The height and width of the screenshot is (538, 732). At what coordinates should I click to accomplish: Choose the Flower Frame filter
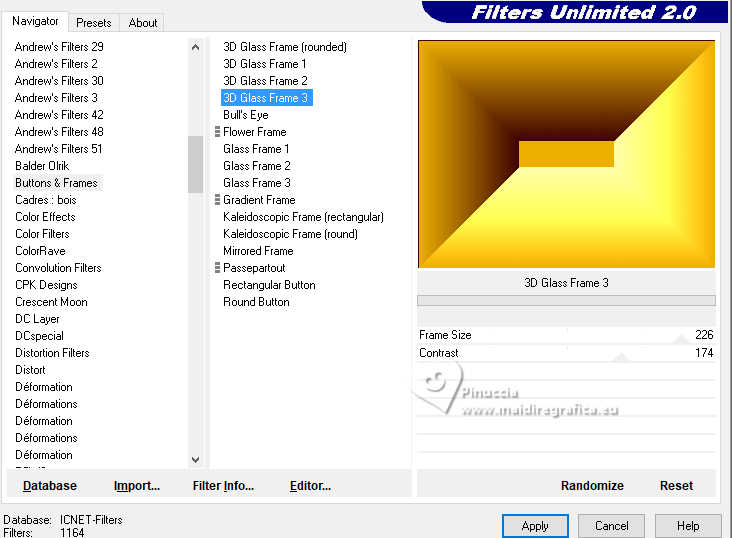(x=254, y=132)
